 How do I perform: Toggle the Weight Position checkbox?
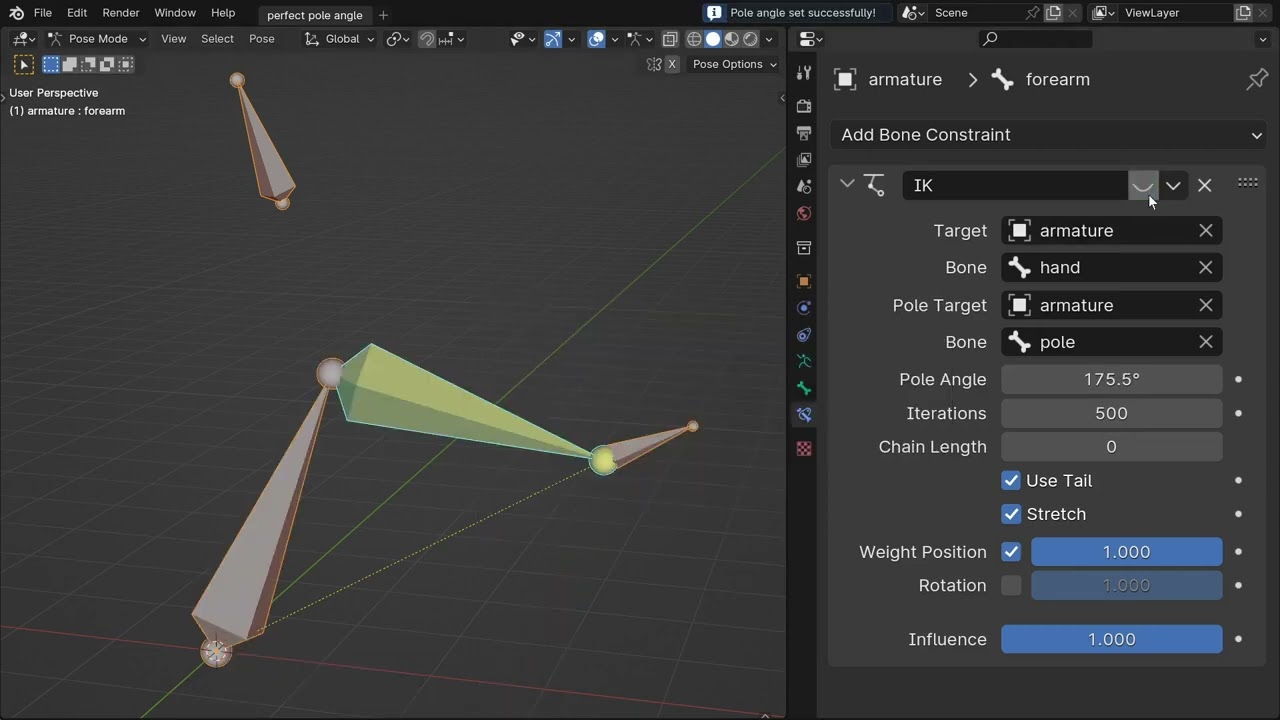click(x=1011, y=552)
